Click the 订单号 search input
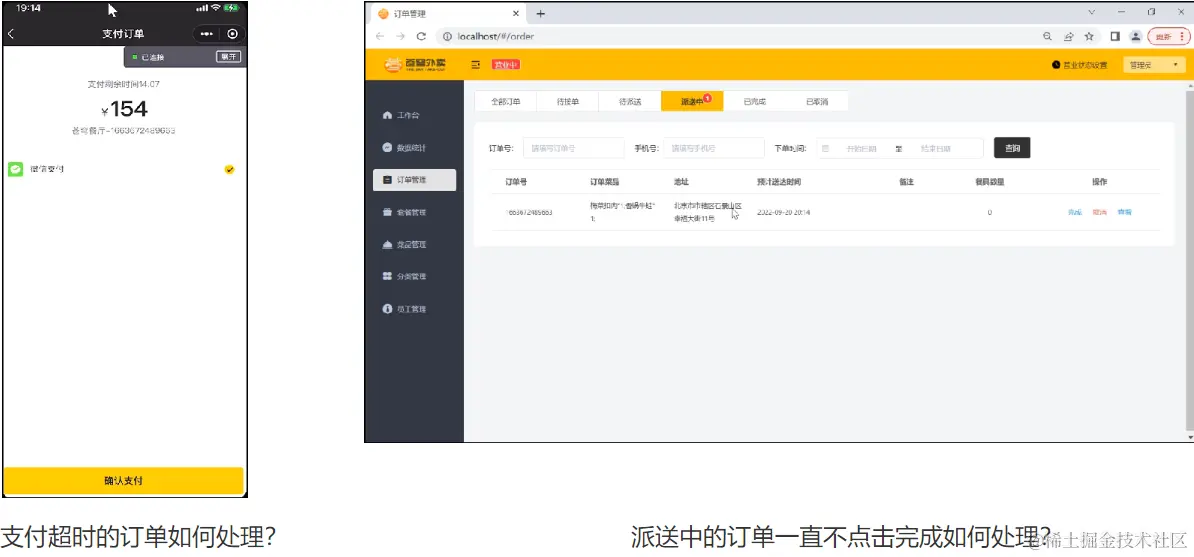This screenshot has width=1194, height=557. 573,148
